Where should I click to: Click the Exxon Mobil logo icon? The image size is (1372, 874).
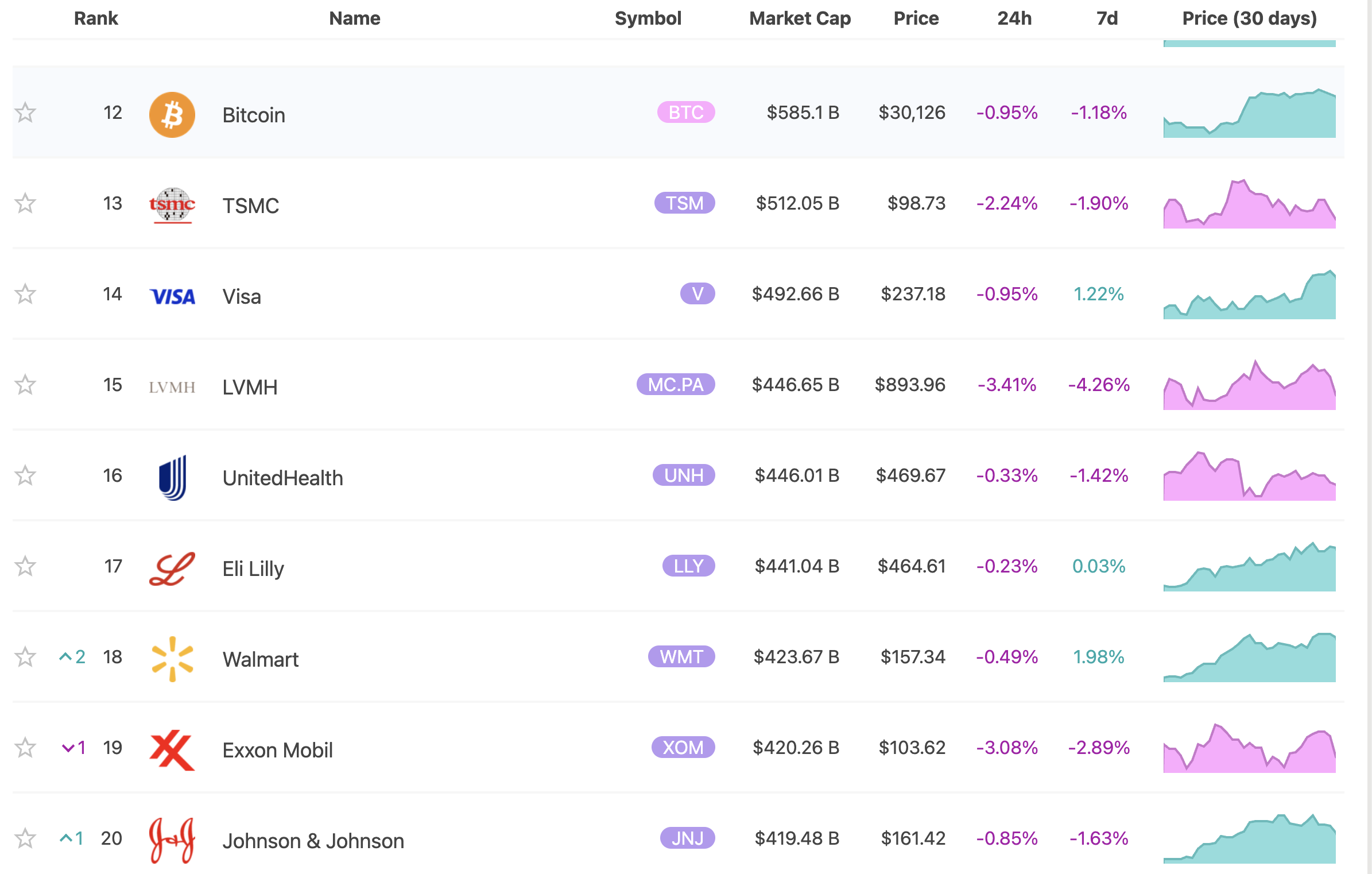coord(172,749)
